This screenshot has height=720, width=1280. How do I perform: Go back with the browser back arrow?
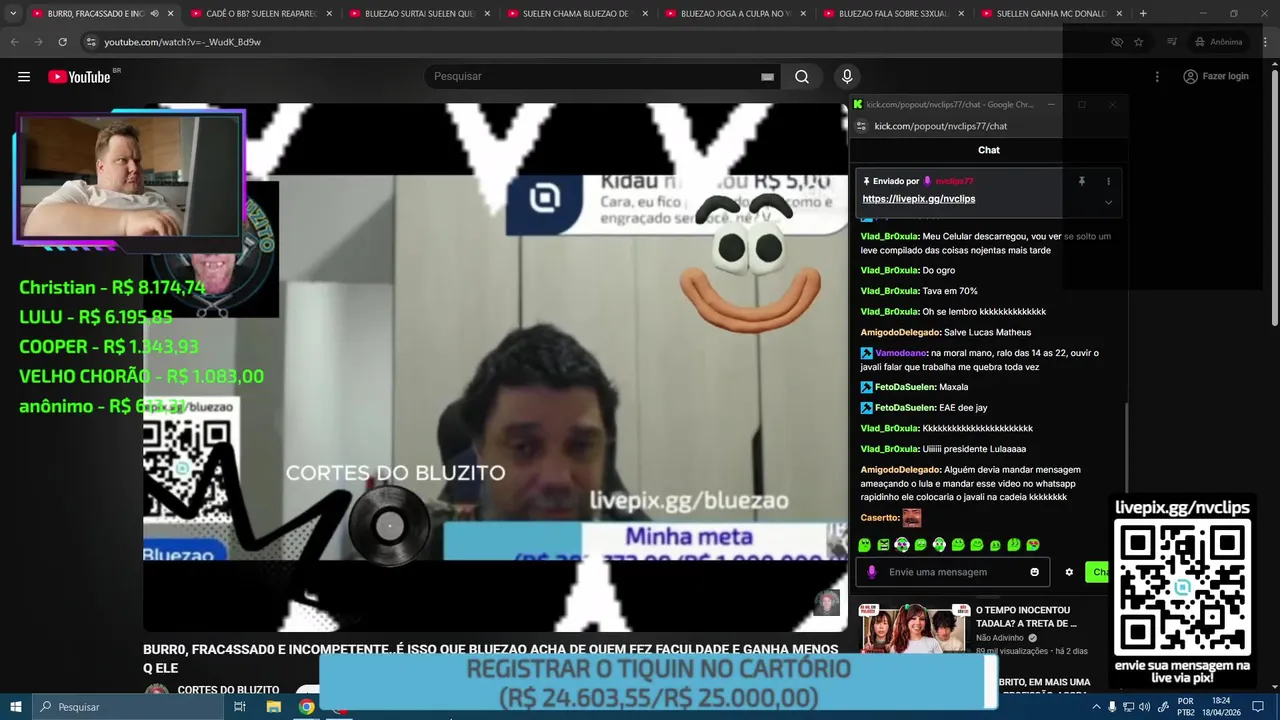14,42
